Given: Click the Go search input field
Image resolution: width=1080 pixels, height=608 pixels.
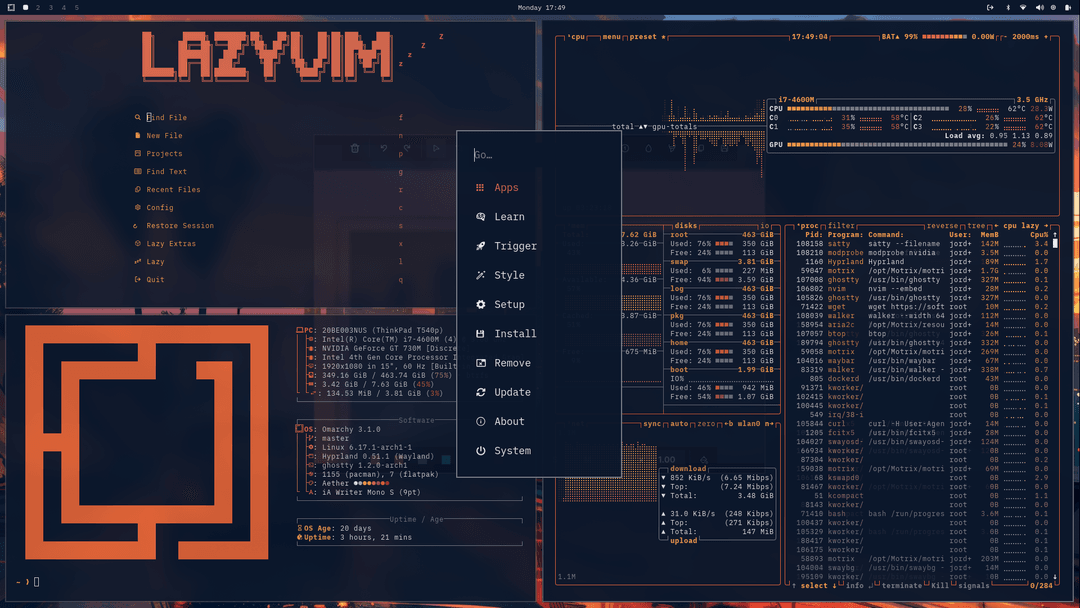Looking at the screenshot, I should coord(540,155).
